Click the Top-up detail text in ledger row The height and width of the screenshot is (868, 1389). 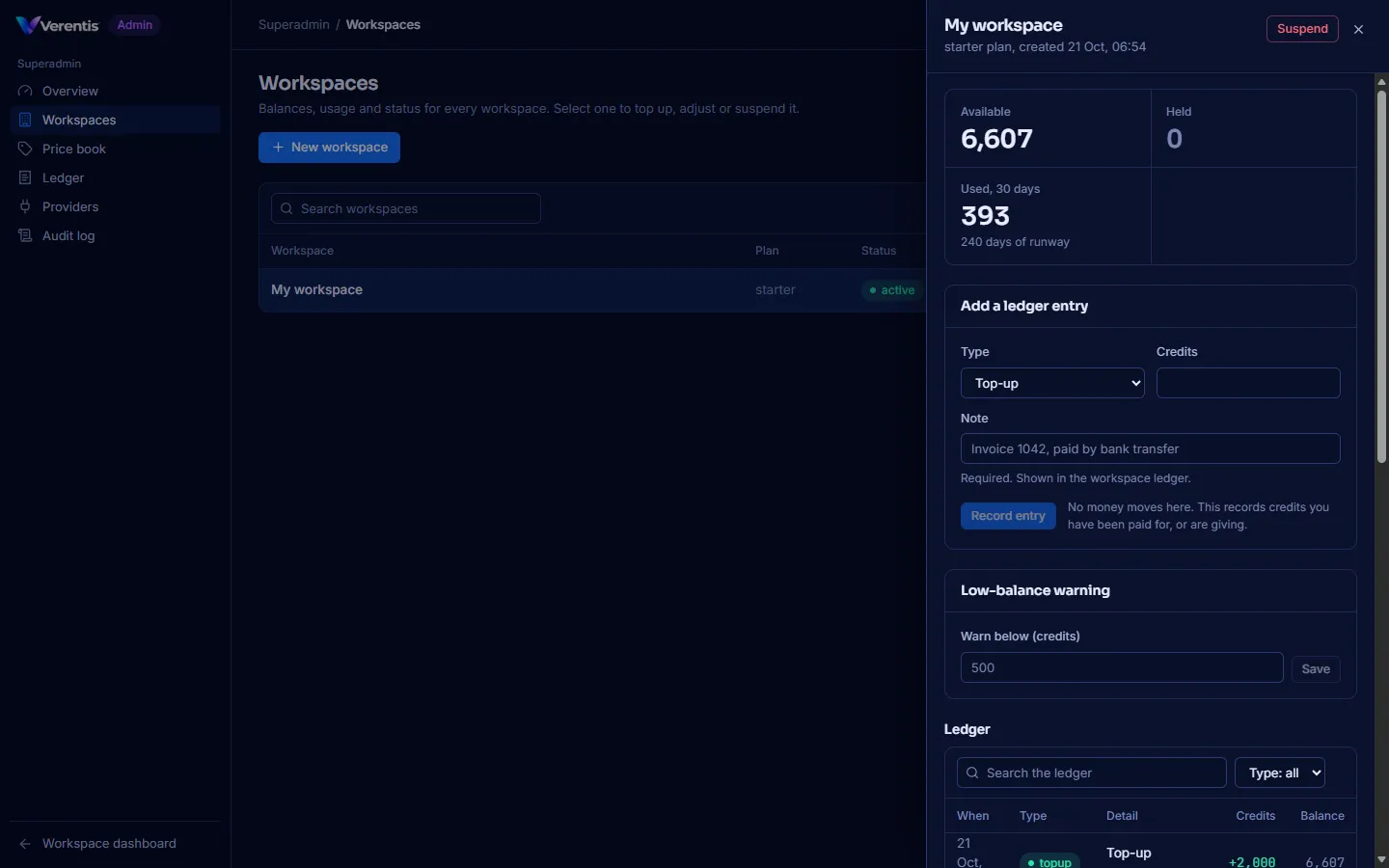1129,853
